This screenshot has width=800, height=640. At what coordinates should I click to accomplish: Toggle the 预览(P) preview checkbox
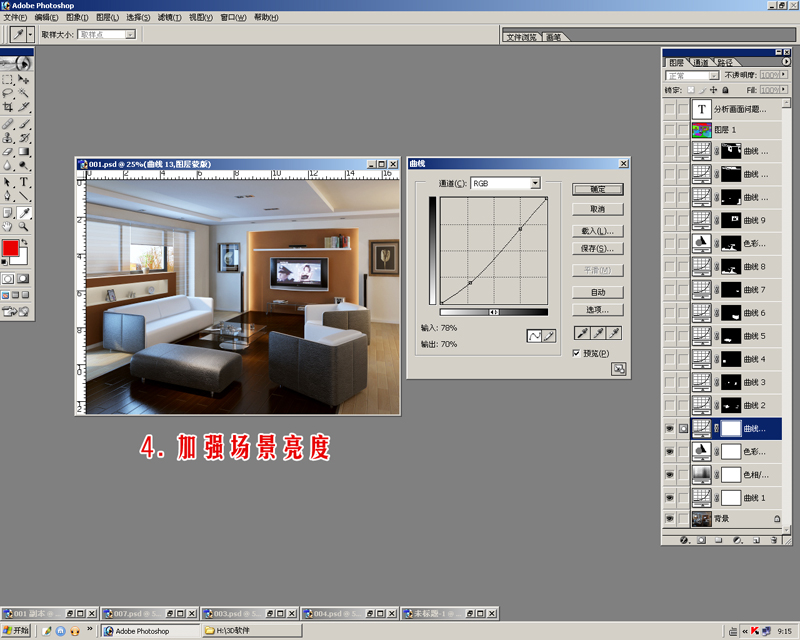576,353
